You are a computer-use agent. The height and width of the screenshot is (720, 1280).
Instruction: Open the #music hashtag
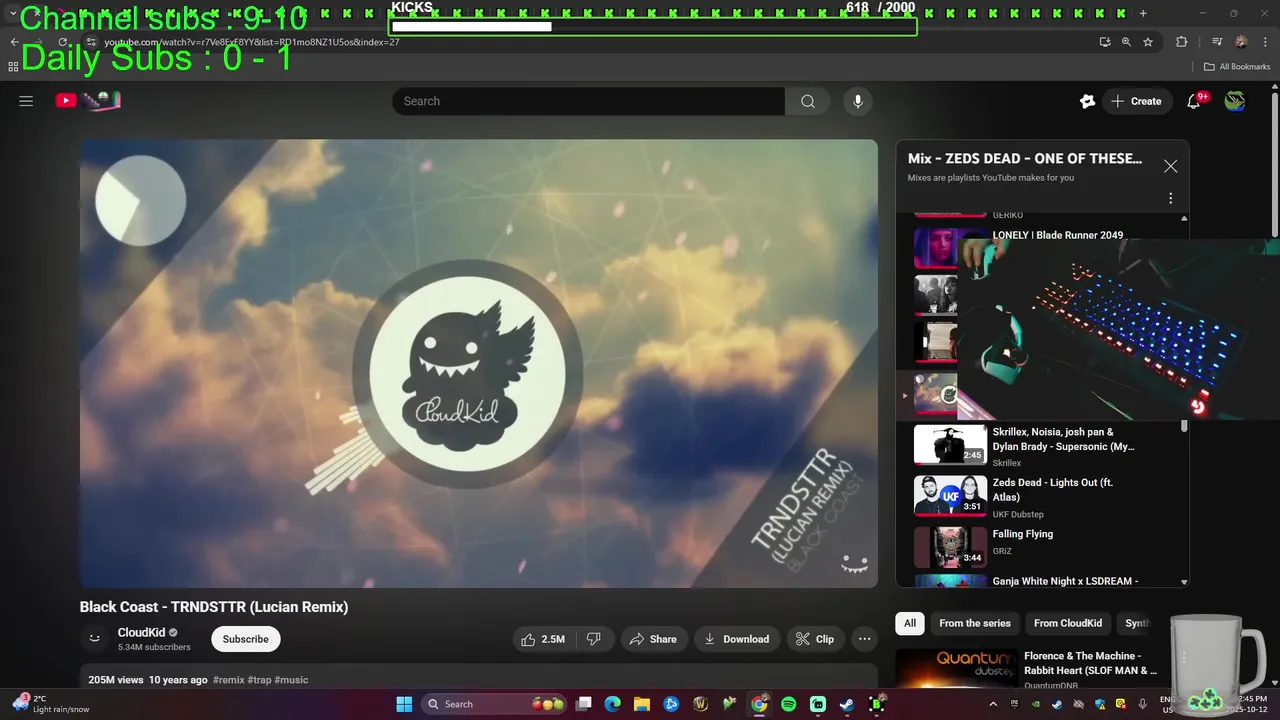tap(291, 680)
